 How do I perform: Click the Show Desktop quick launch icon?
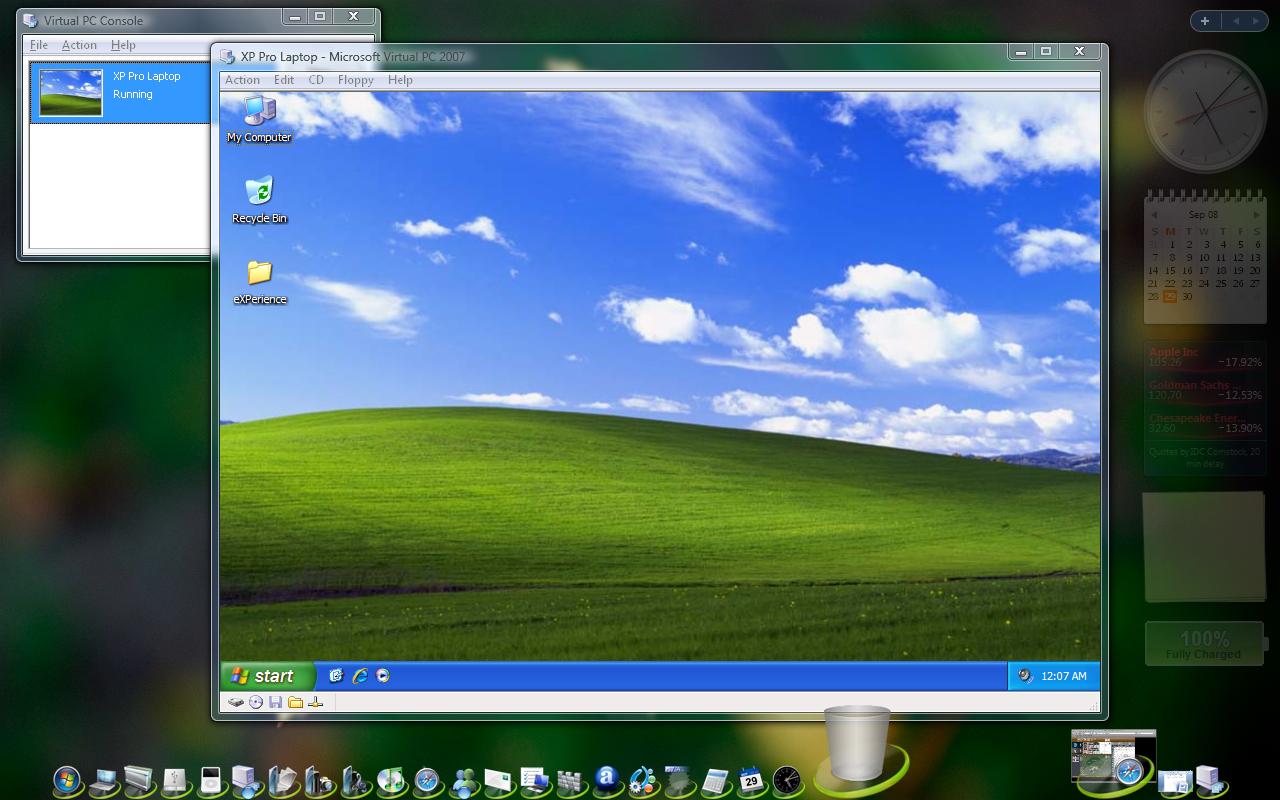click(x=336, y=676)
